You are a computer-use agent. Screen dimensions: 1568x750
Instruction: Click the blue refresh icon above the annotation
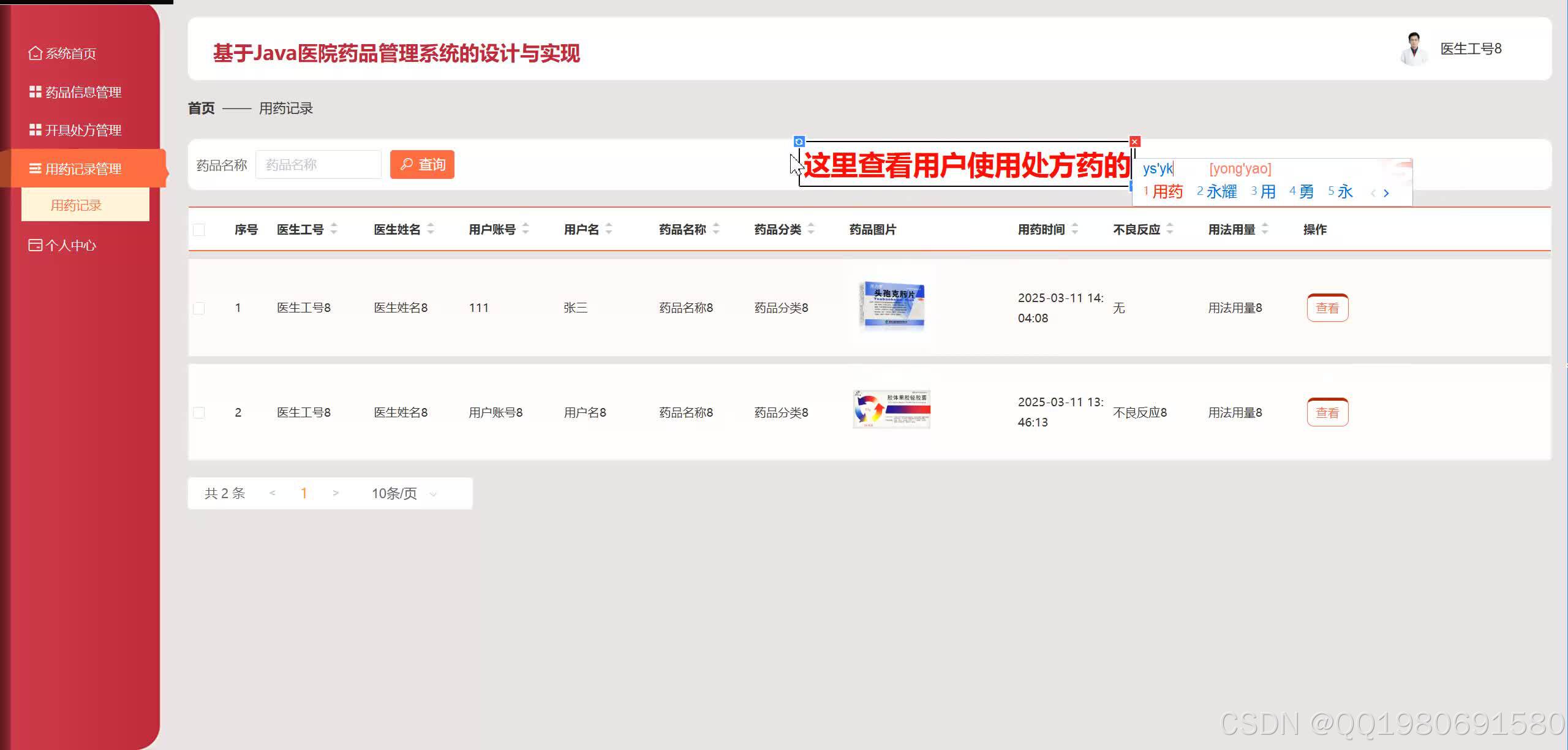tap(799, 142)
